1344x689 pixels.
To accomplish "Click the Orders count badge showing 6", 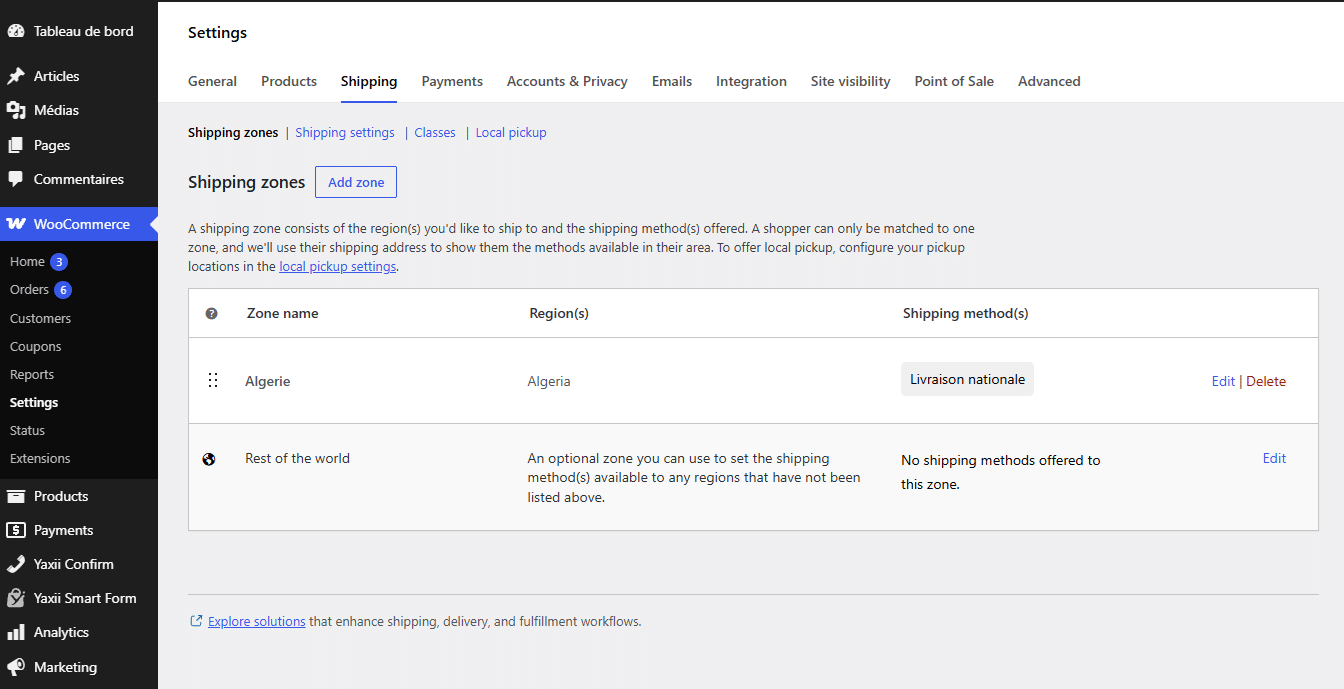I will point(63,290).
